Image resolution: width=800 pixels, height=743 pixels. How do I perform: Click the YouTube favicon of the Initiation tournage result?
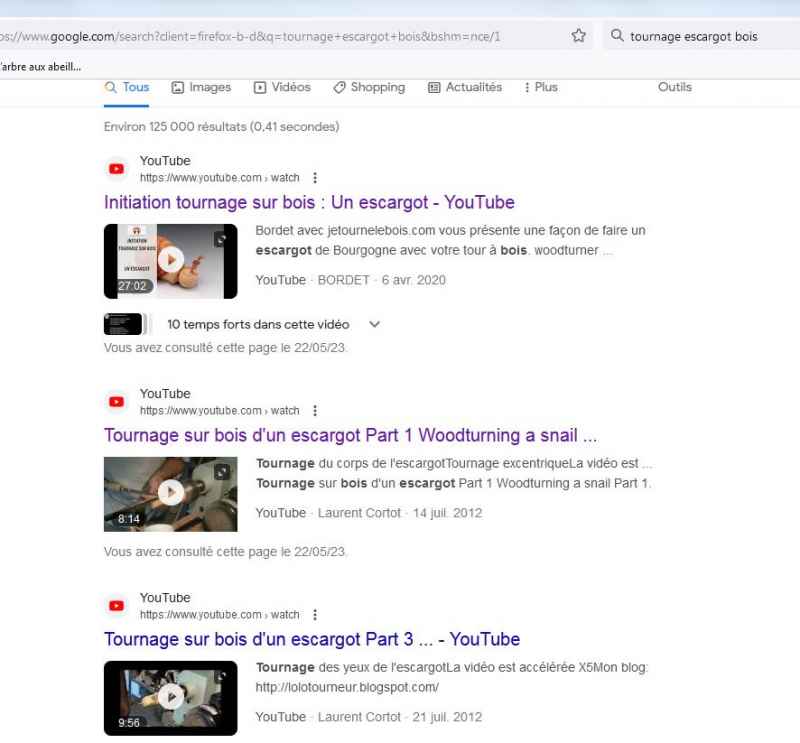click(x=116, y=169)
